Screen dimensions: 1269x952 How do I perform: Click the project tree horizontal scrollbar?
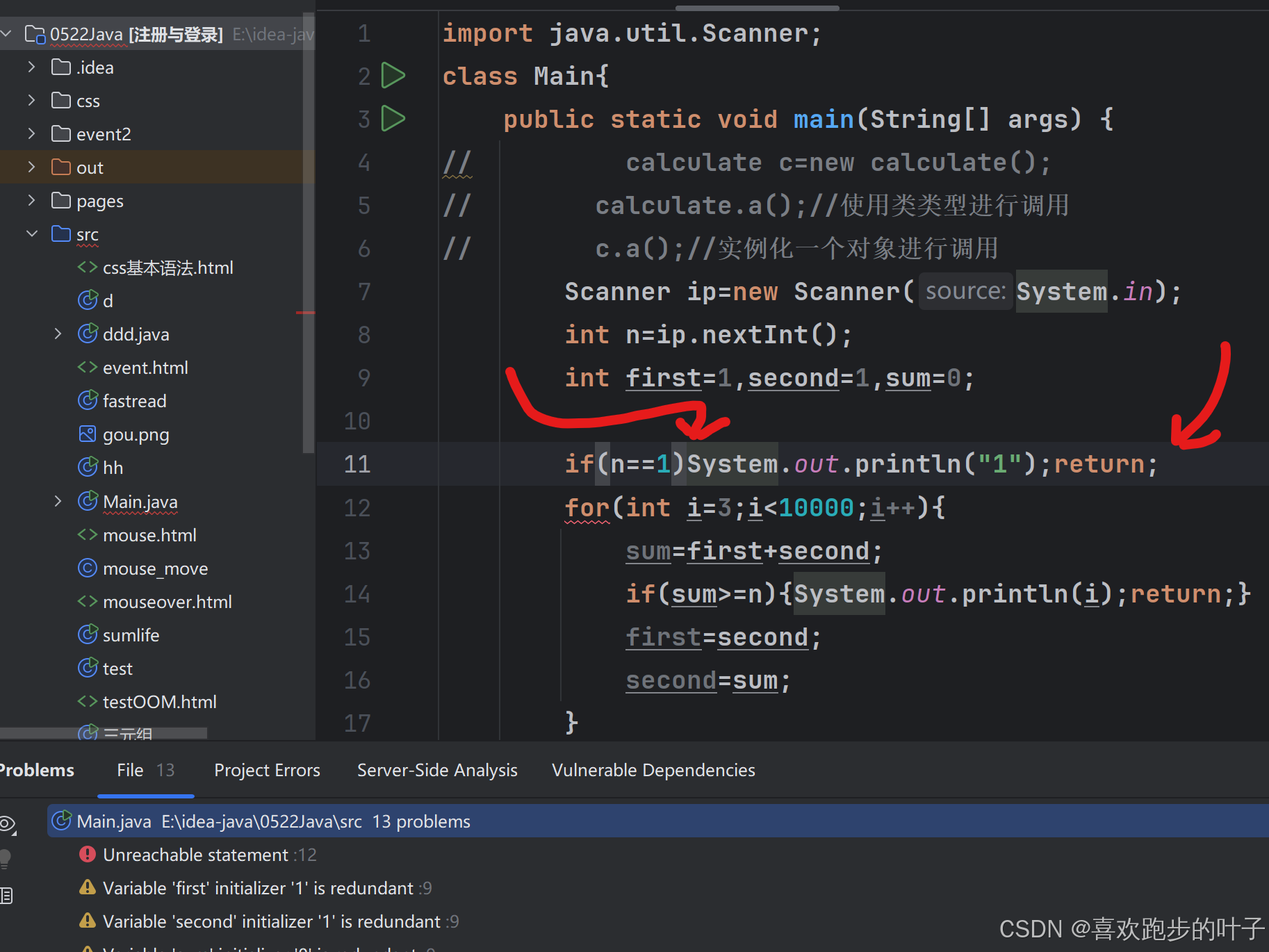click(104, 733)
